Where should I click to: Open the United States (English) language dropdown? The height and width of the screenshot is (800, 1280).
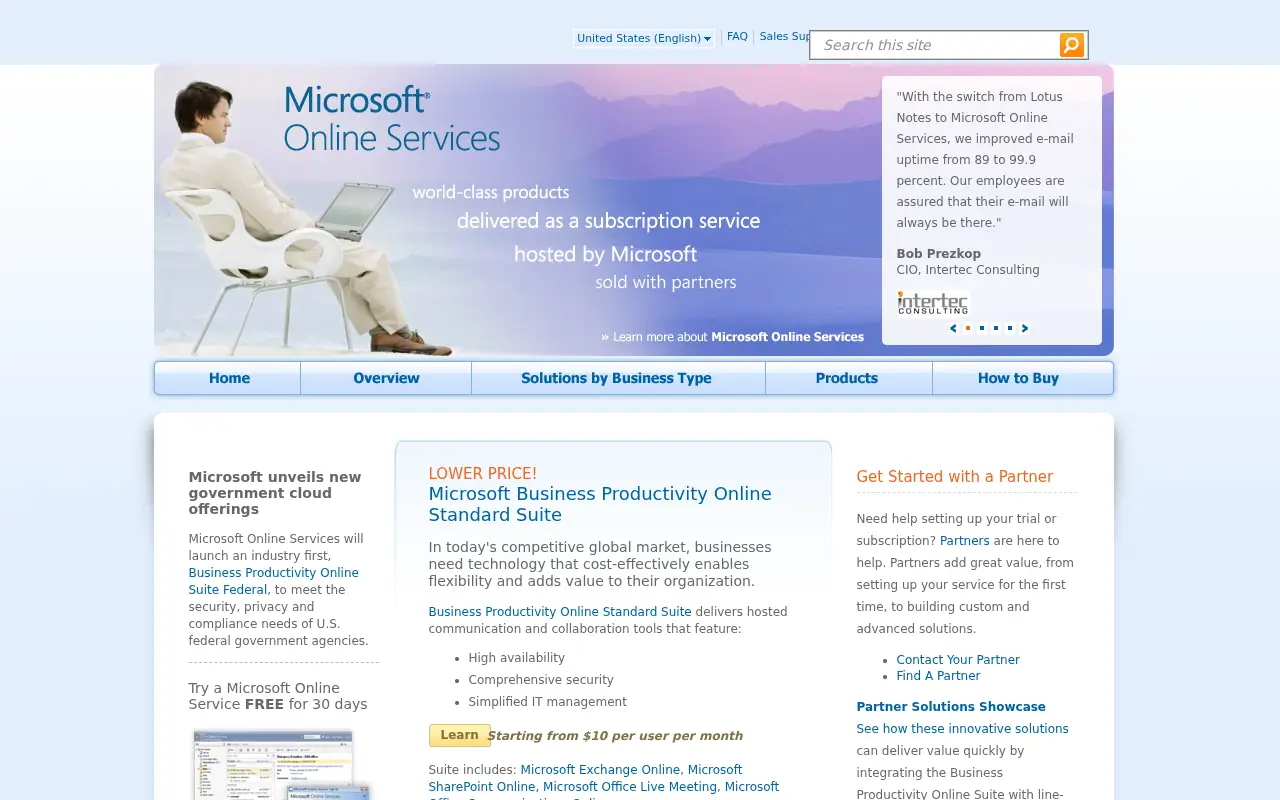[644, 38]
